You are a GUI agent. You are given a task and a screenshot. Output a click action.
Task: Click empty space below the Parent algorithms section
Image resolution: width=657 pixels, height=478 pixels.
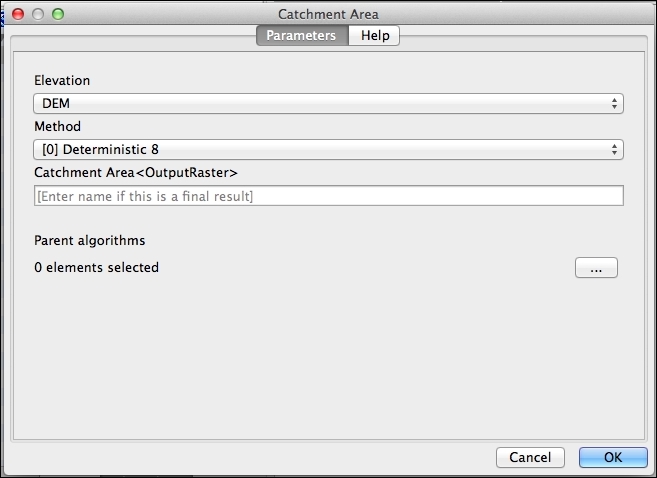pos(328,360)
